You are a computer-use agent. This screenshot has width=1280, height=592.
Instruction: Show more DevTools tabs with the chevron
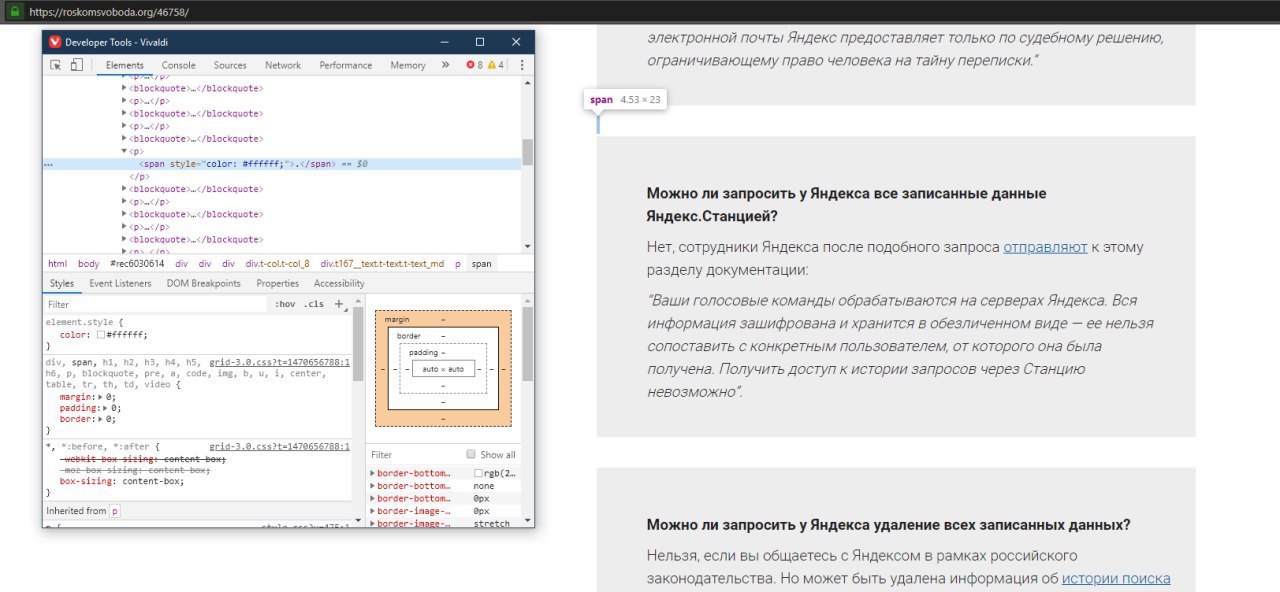445,65
